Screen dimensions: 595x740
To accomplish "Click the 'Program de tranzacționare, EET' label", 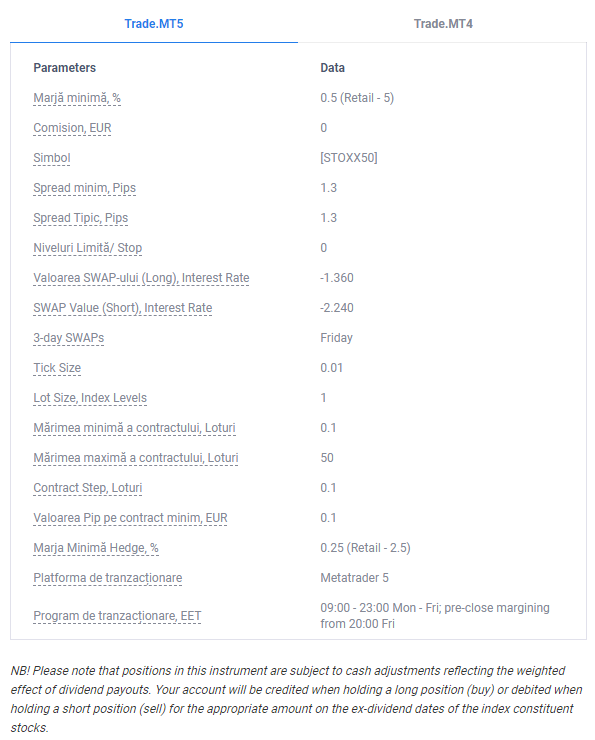I will click(x=117, y=616).
